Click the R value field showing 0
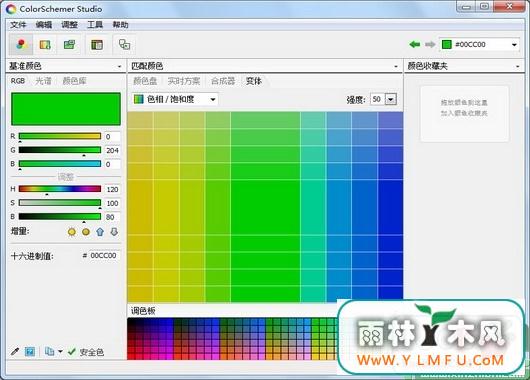Screen dimensions: 530x380 point(112,137)
